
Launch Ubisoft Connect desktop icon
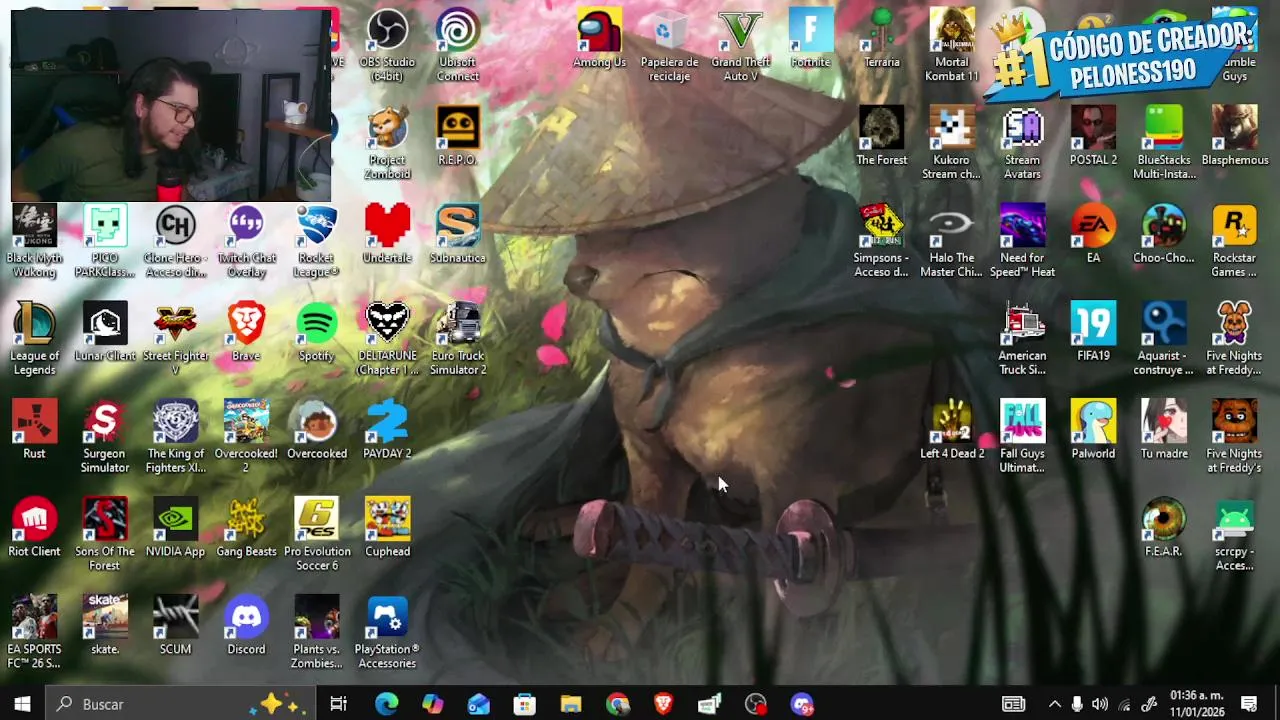point(458,44)
